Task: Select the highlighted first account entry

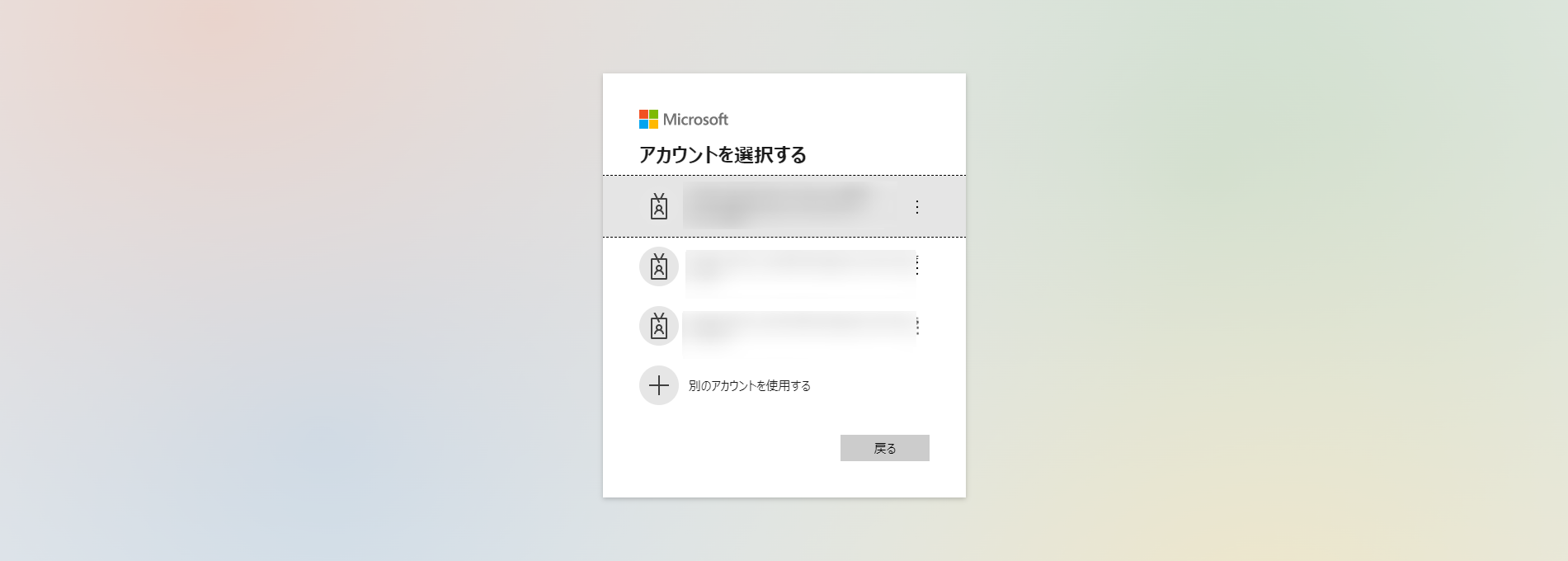Action: 784,206
